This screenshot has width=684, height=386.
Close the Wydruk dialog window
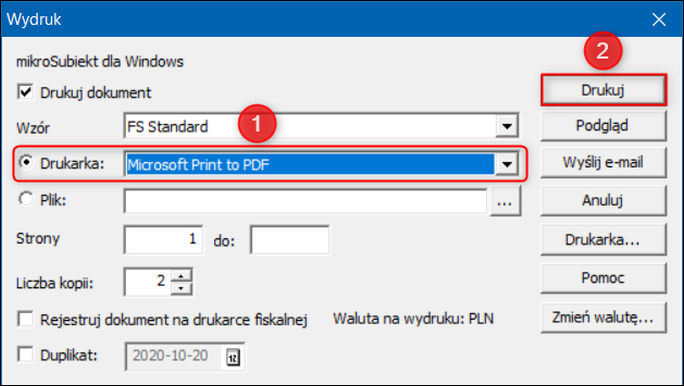(659, 19)
